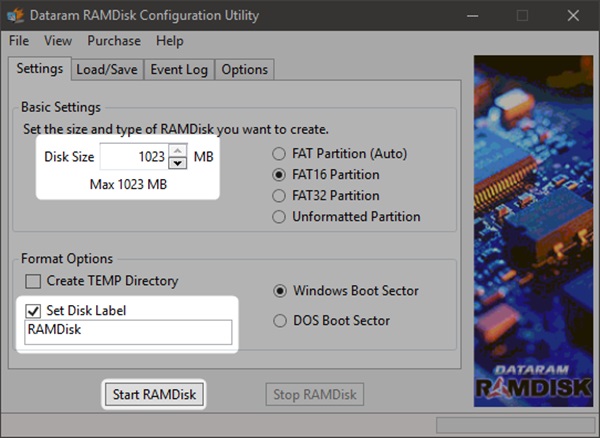Uncheck the Set Disk Label checkbox
The width and height of the screenshot is (600, 438).
[x=33, y=311]
